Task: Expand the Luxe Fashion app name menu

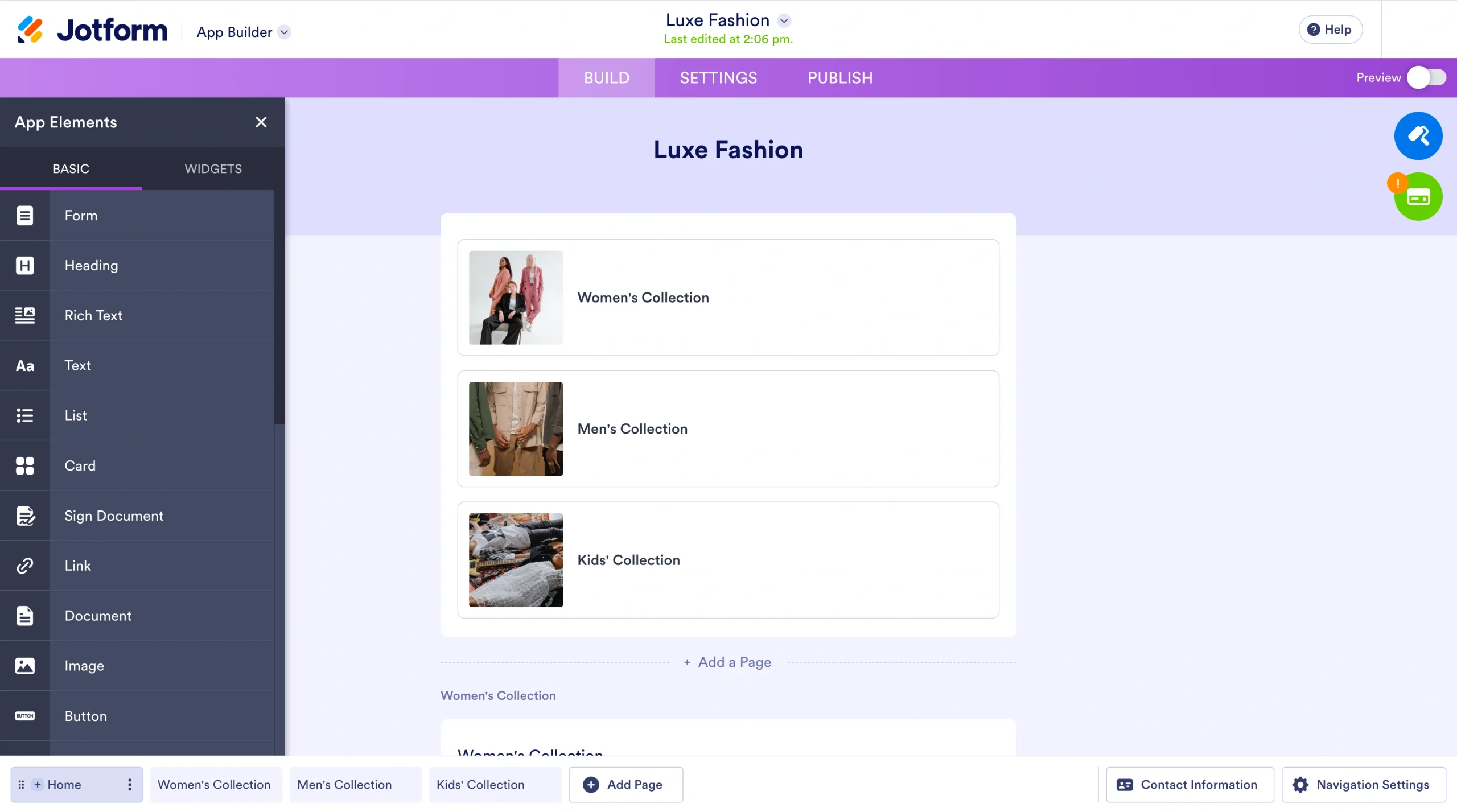Action: pyautogui.click(x=784, y=20)
